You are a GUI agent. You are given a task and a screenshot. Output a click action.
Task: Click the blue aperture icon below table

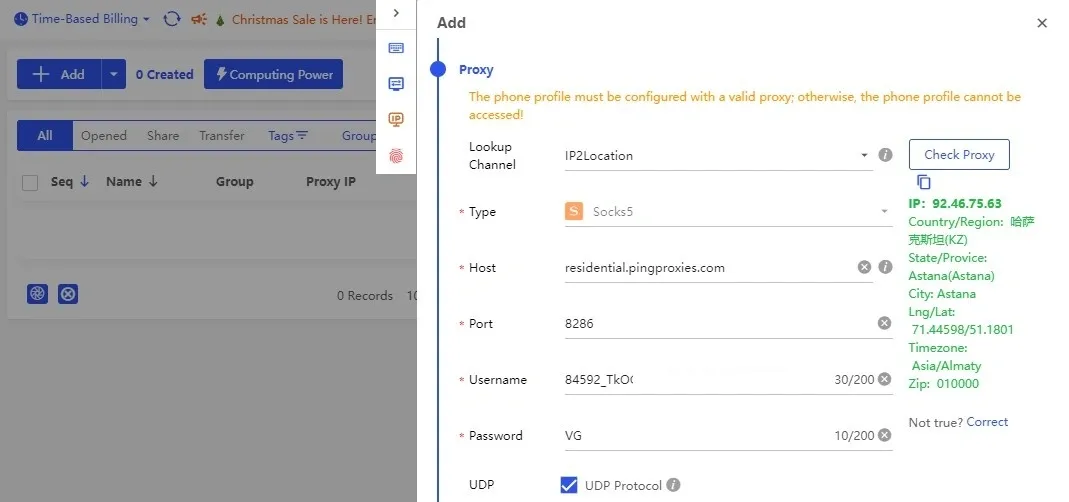click(37, 294)
